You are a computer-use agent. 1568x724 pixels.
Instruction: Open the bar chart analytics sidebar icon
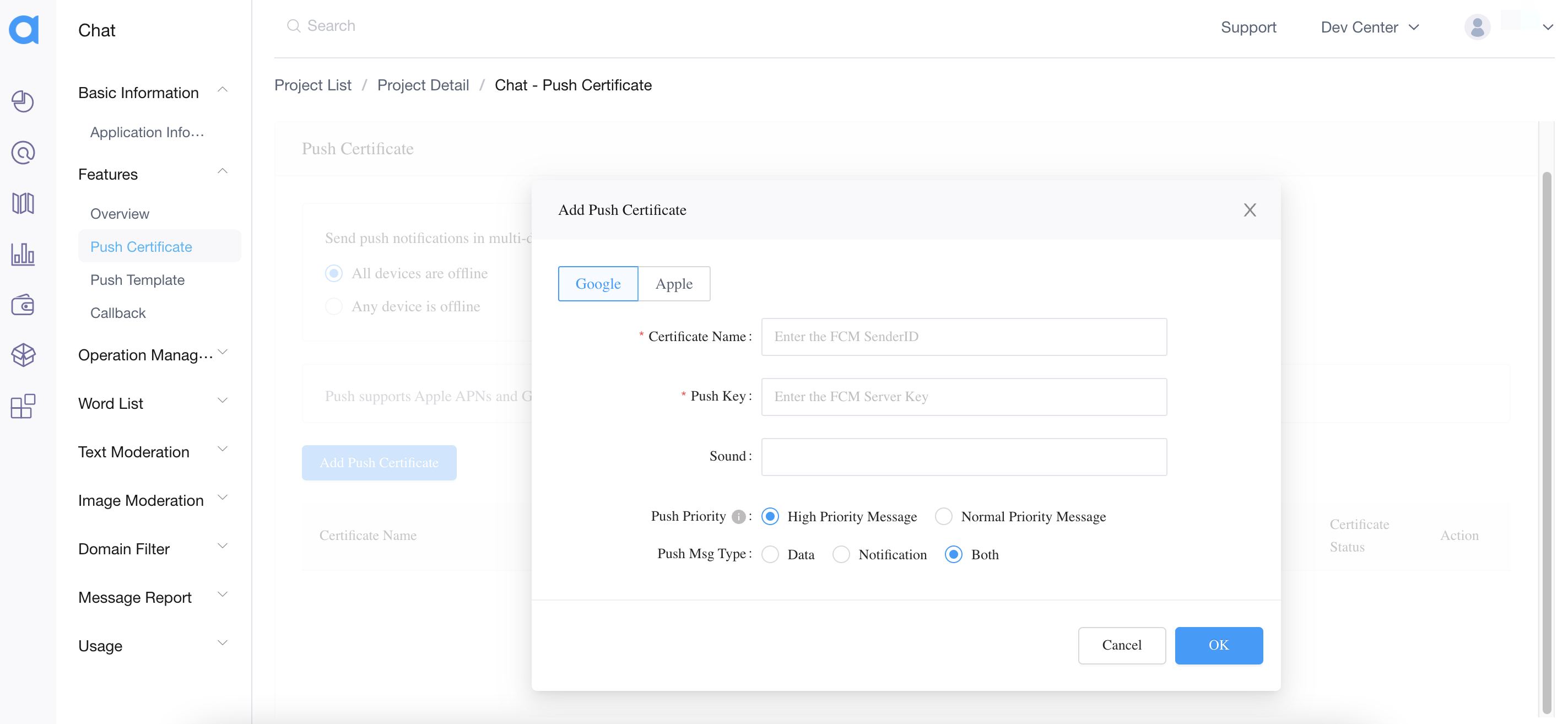pyautogui.click(x=23, y=254)
